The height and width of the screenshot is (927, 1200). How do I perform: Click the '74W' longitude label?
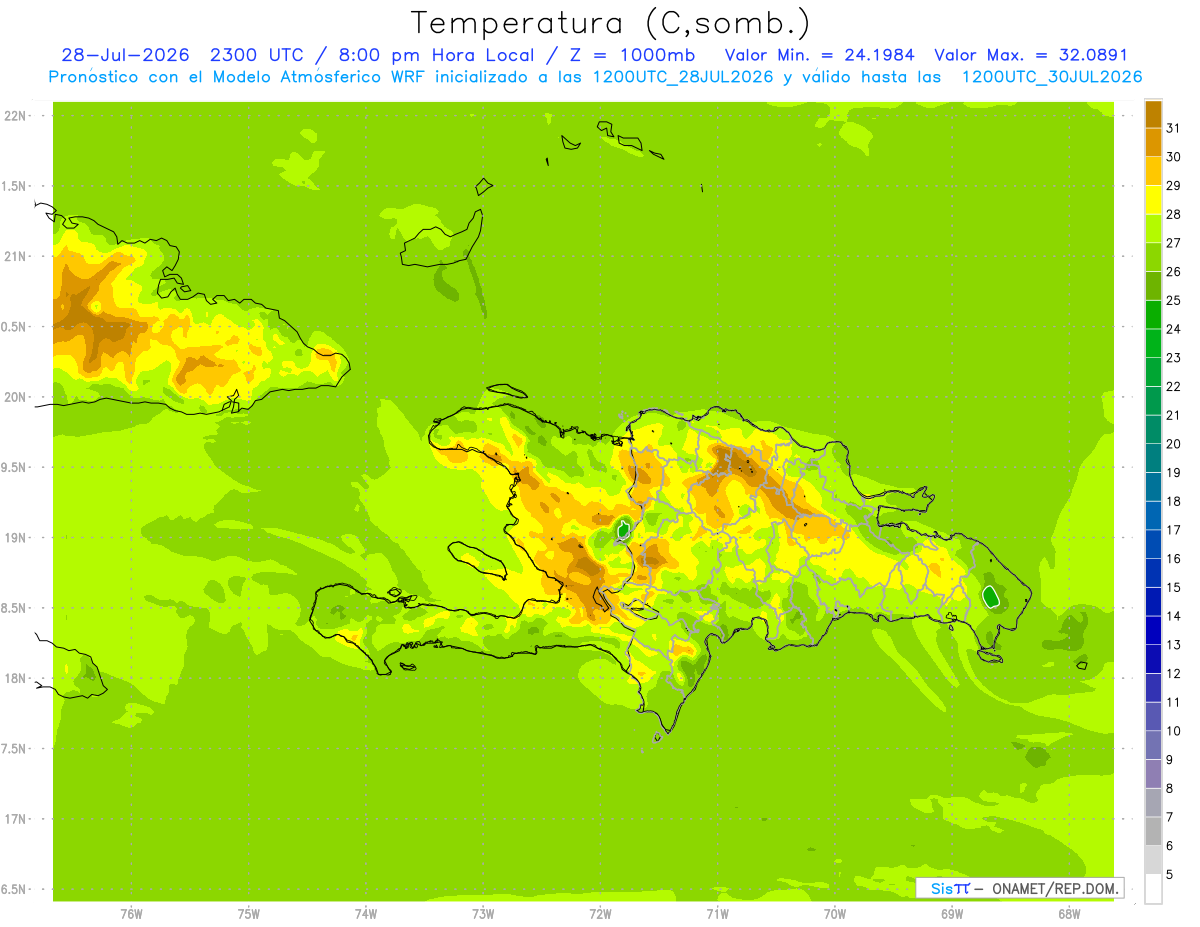[365, 914]
